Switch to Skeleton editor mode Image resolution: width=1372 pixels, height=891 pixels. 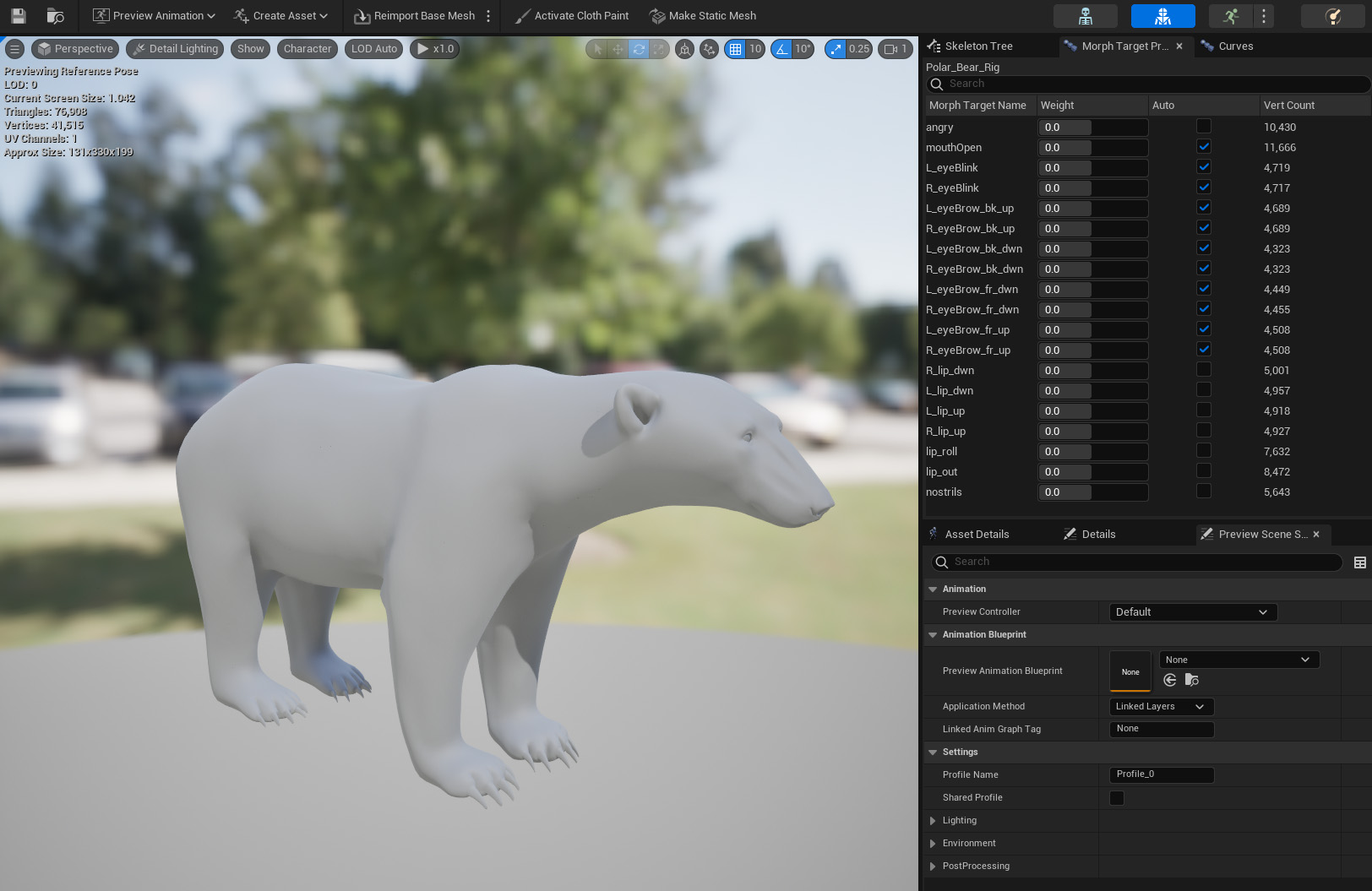pyautogui.click(x=1086, y=16)
